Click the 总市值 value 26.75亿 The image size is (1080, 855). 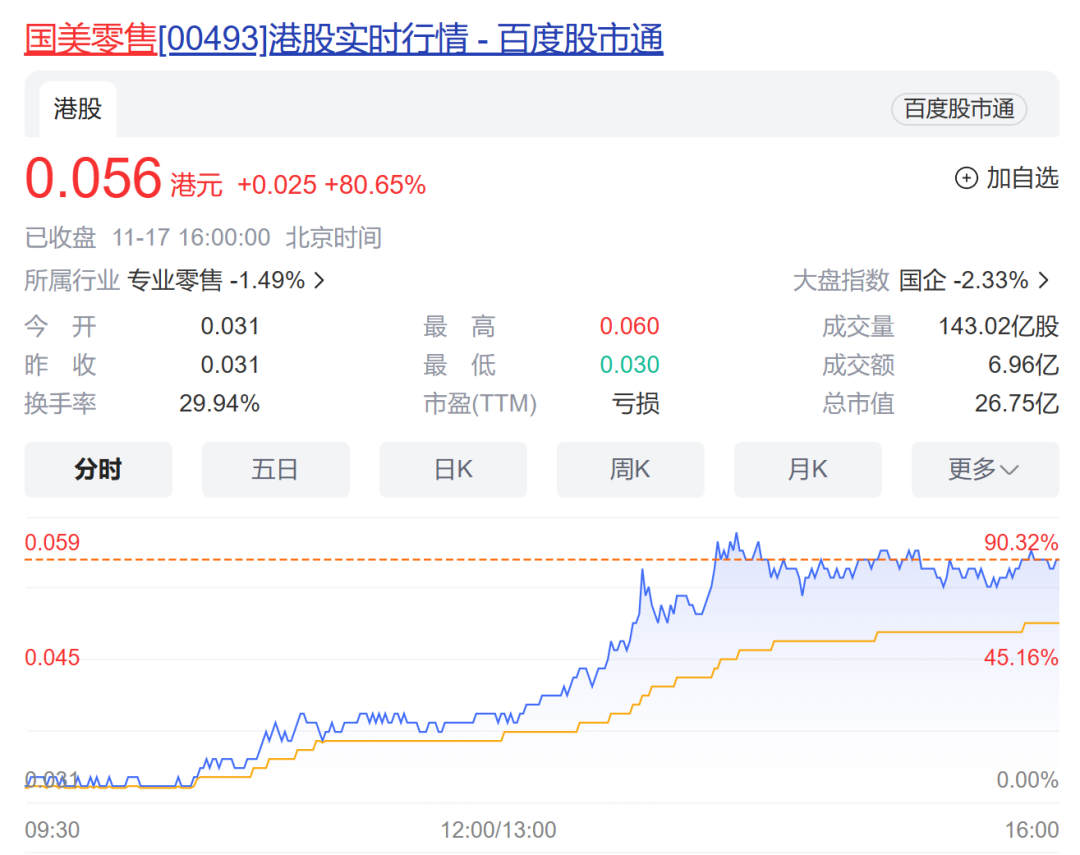[x=1017, y=403]
